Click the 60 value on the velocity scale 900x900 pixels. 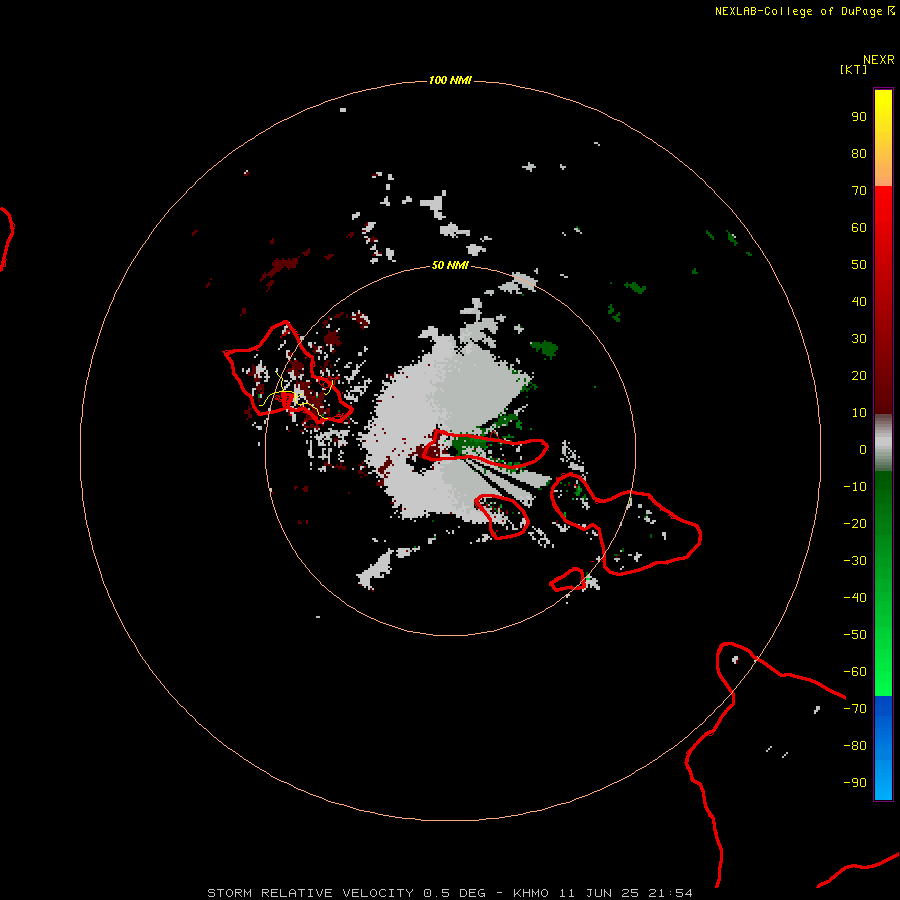(859, 228)
